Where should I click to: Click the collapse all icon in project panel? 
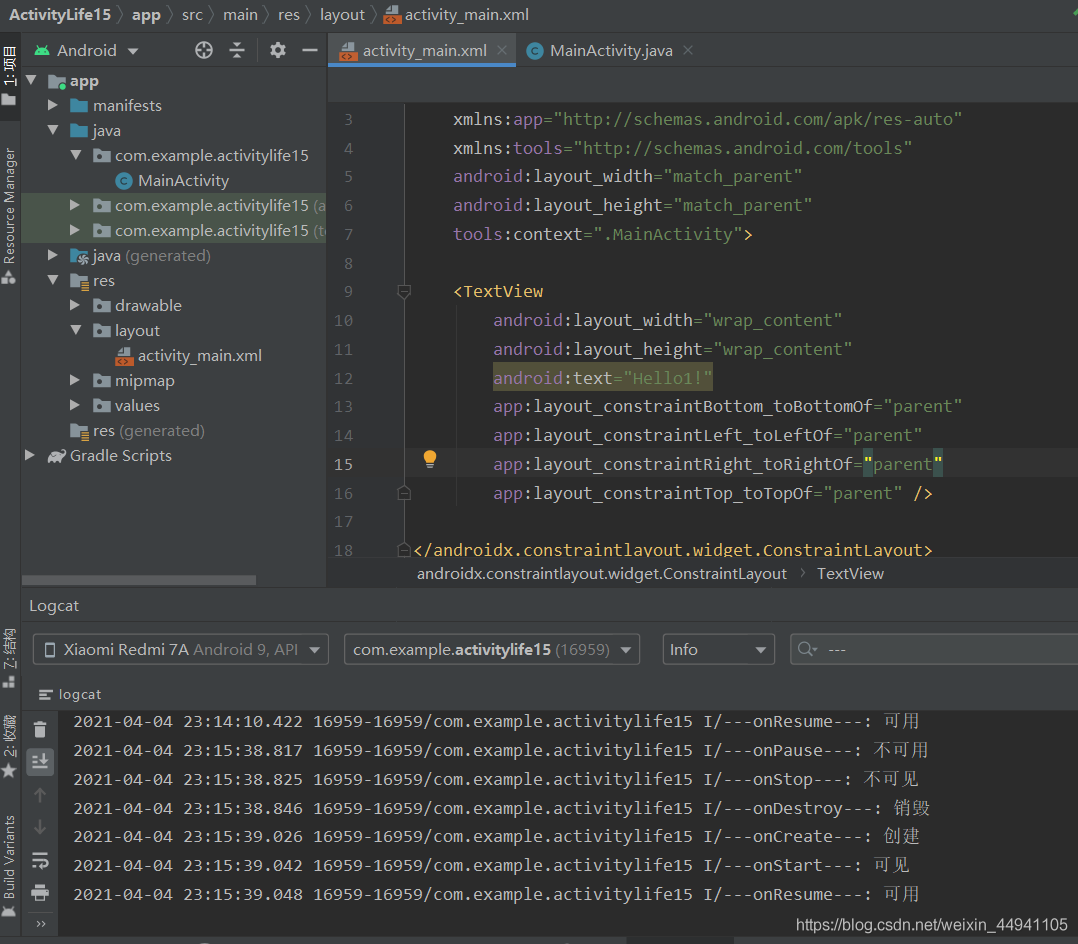[237, 50]
